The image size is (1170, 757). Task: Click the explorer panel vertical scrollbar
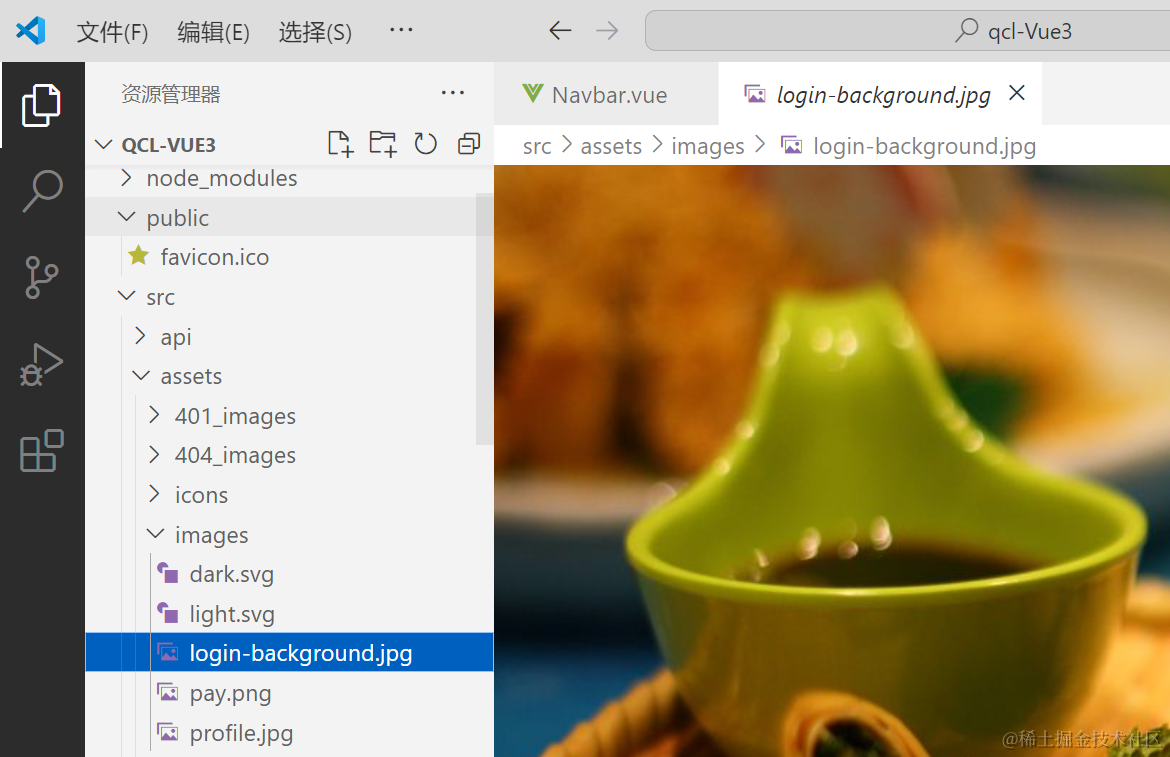pyautogui.click(x=484, y=320)
